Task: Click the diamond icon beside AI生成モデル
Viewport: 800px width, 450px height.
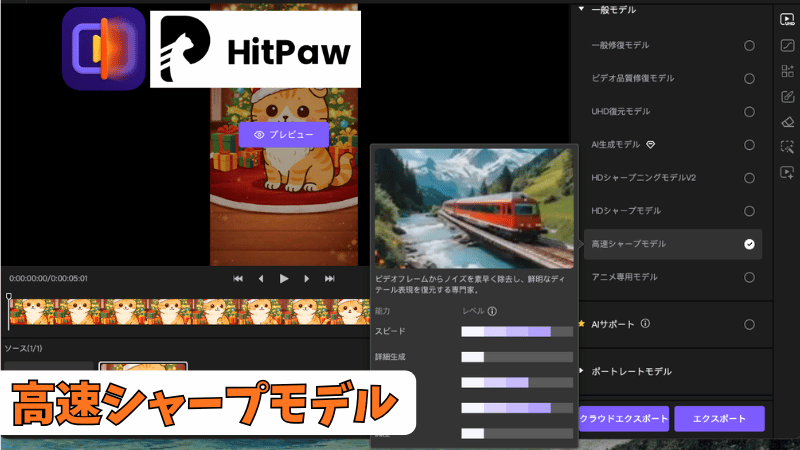Action: 651,145
